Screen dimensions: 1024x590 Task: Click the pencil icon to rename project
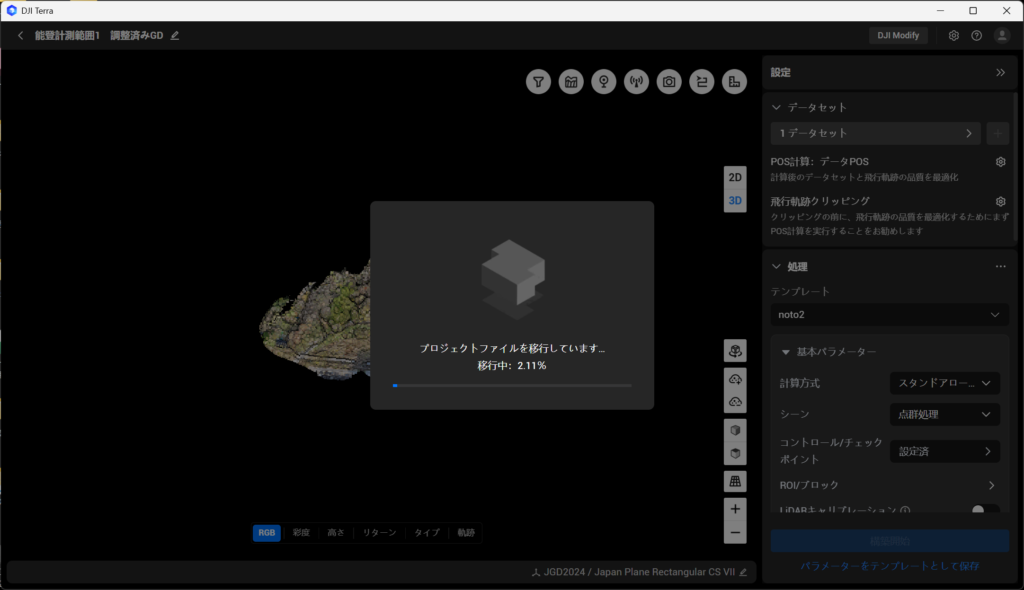pos(175,35)
